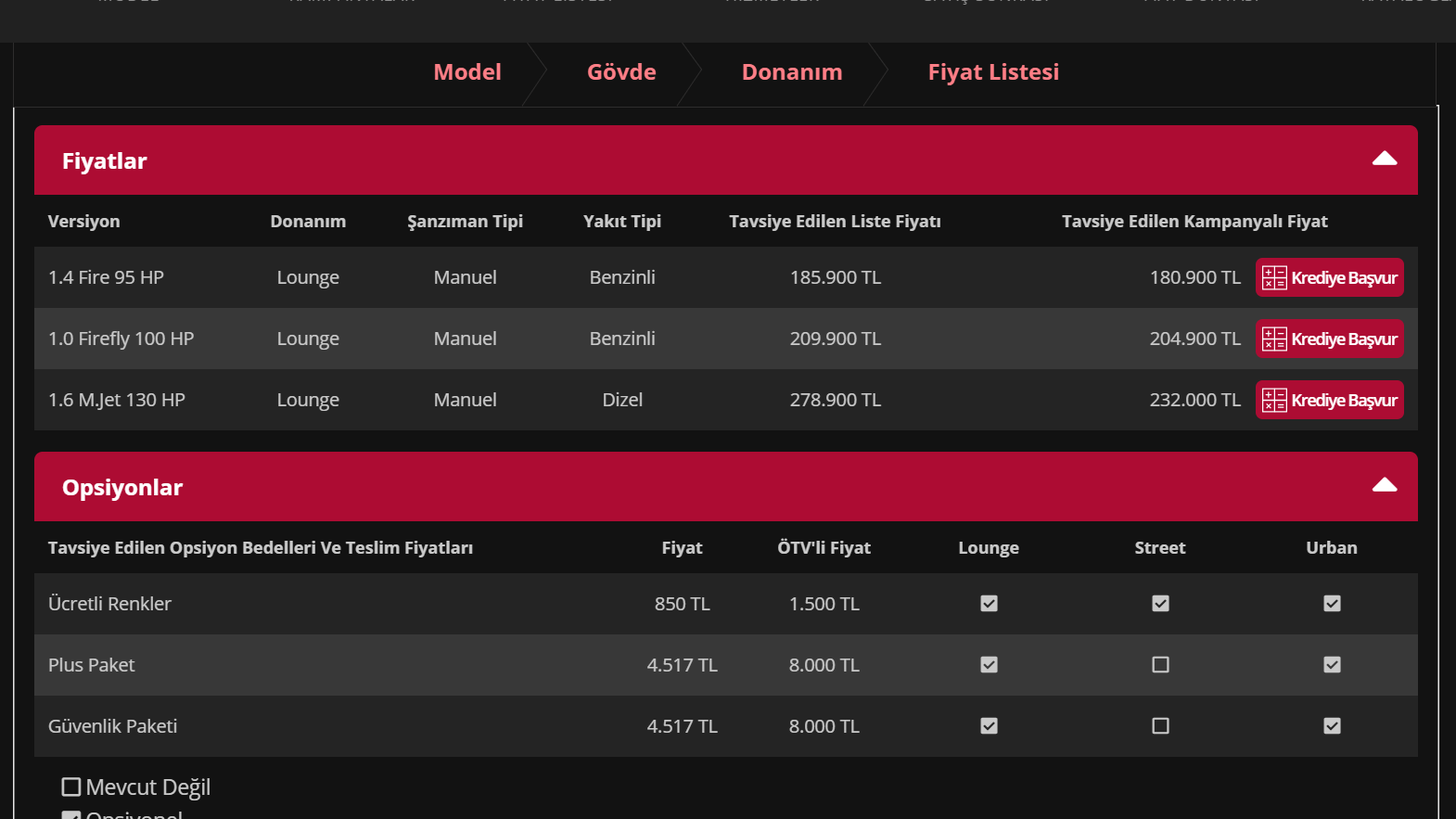Screen dimensions: 1456x819
Task: Click the Plus Paket option name
Action: pos(91,665)
